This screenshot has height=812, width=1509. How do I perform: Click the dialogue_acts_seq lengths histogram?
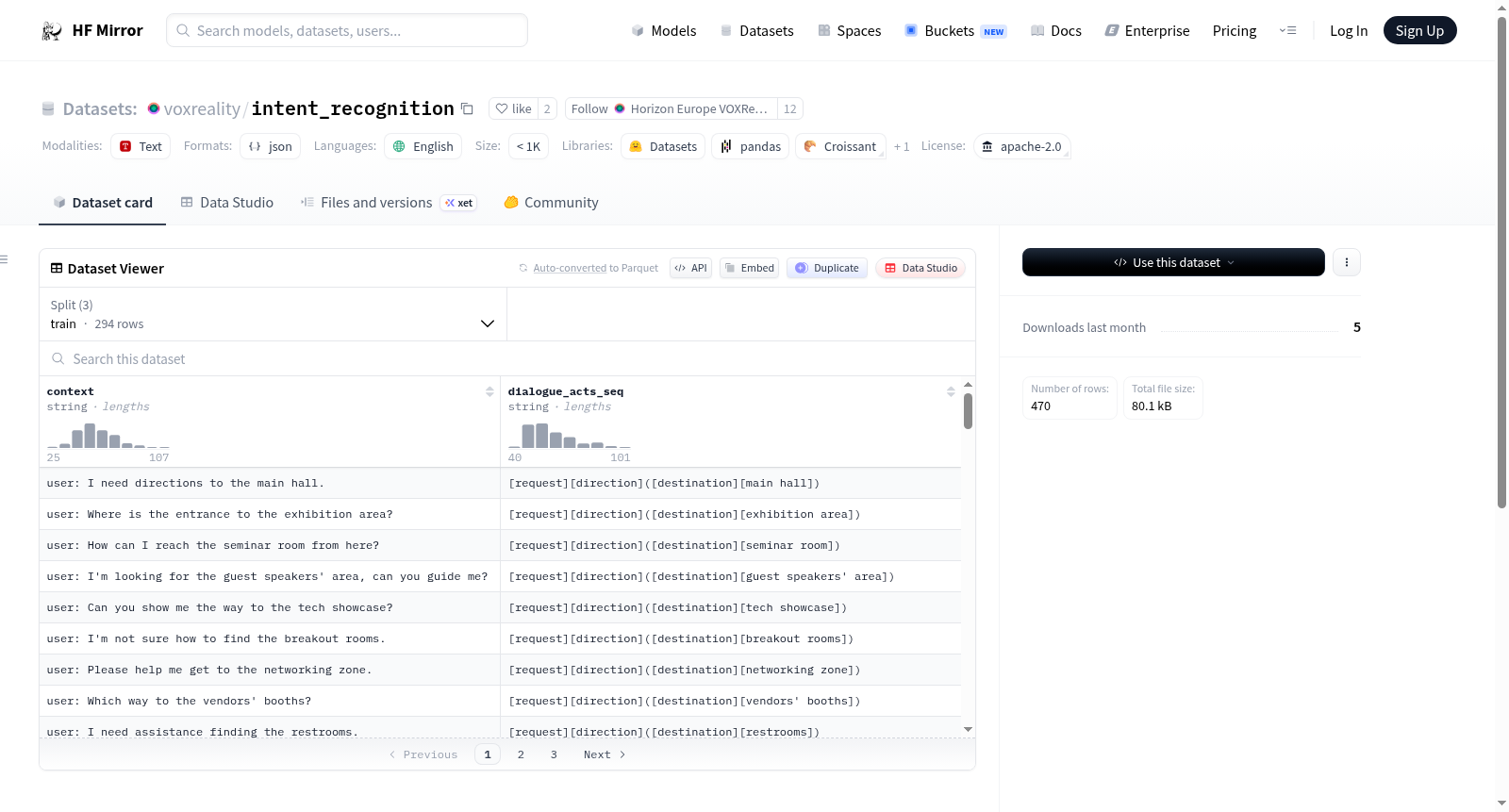point(570,436)
